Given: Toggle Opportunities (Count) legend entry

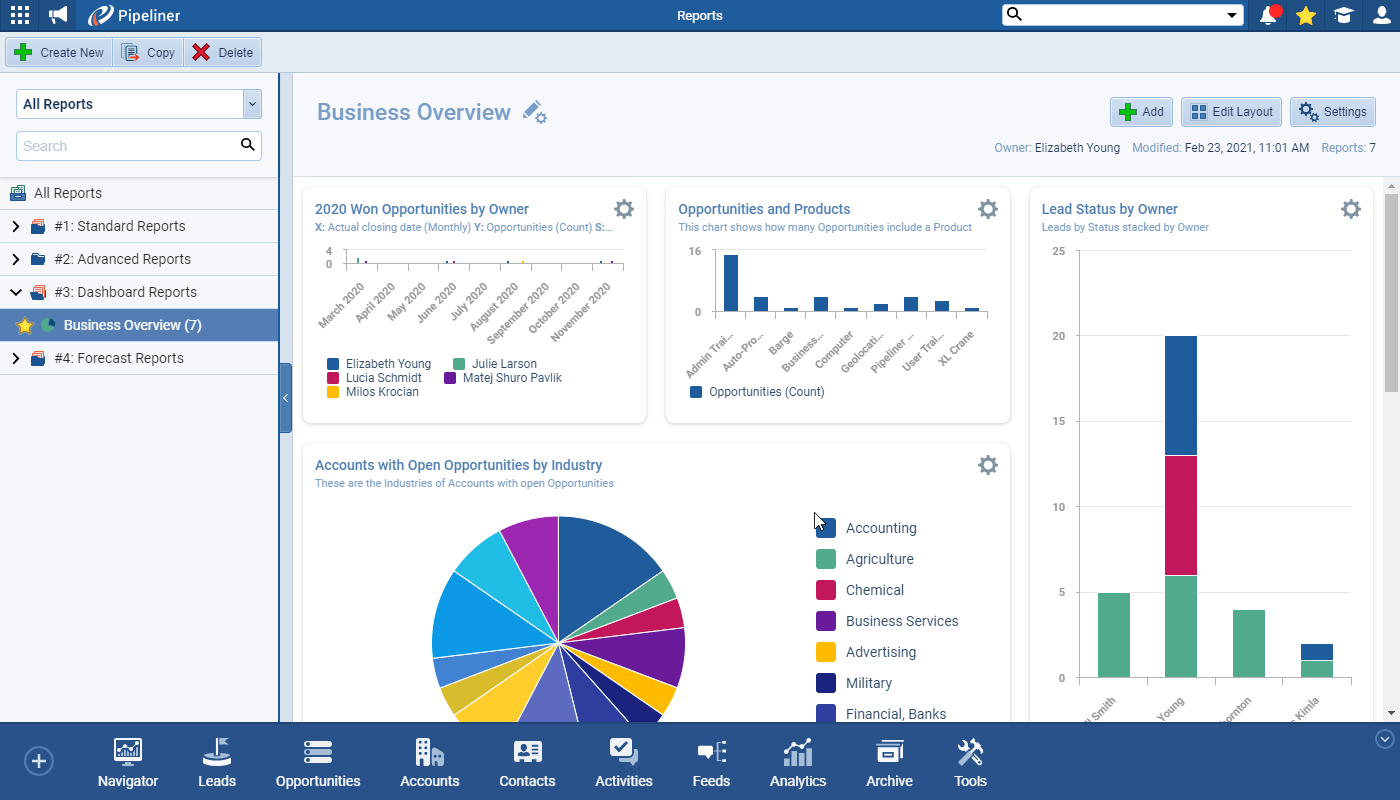Looking at the screenshot, I should coord(696,392).
